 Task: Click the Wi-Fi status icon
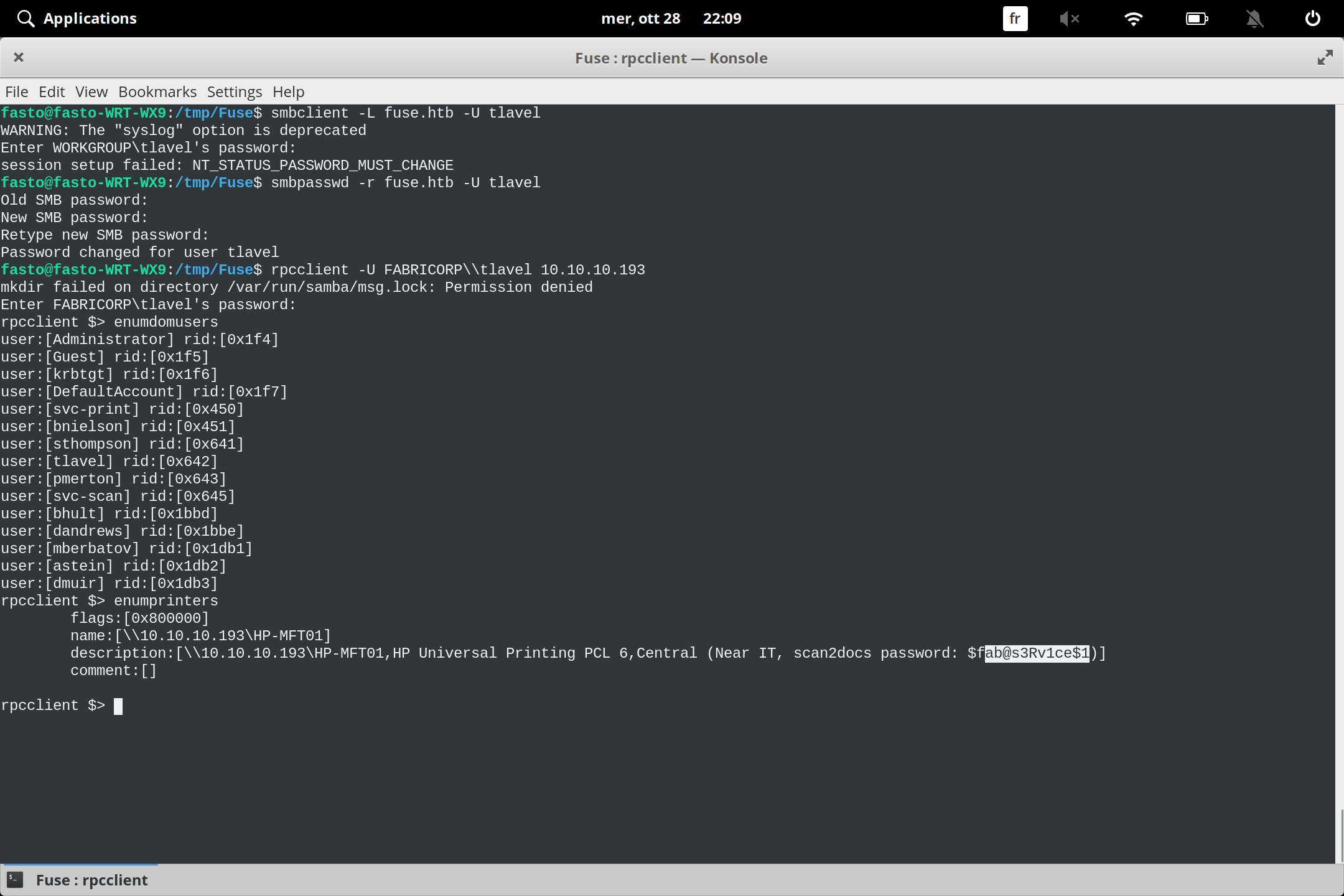point(1134,18)
